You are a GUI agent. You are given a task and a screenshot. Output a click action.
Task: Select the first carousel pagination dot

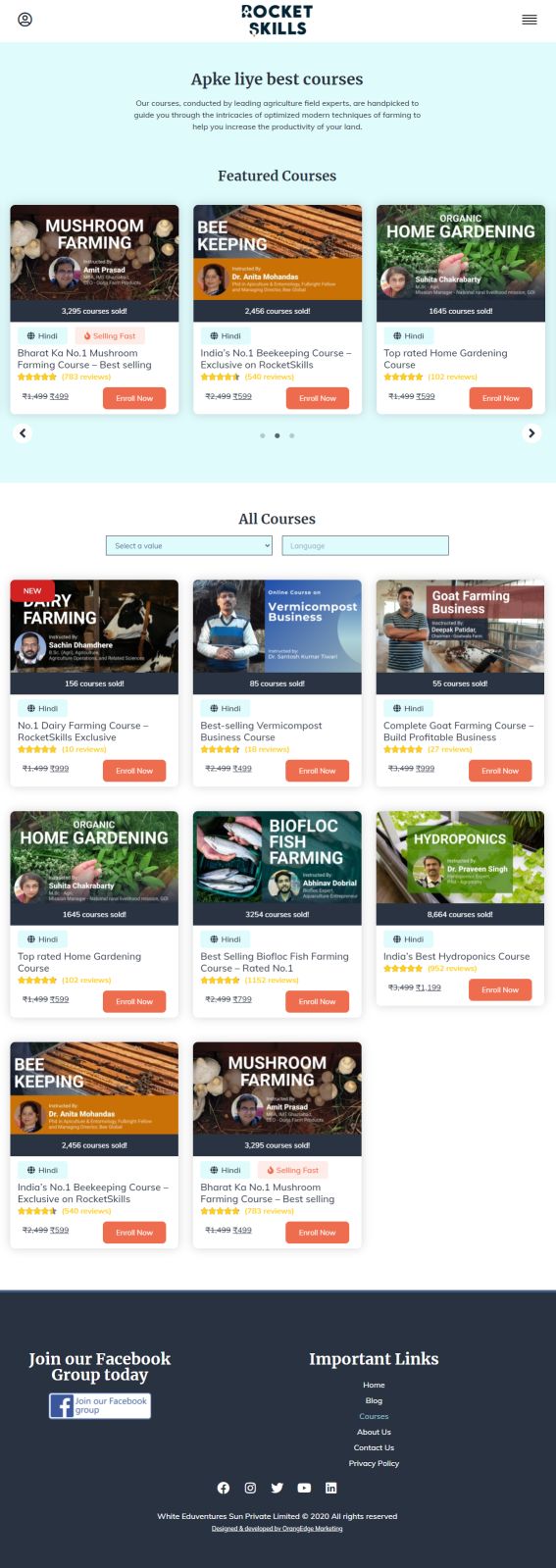(x=262, y=435)
